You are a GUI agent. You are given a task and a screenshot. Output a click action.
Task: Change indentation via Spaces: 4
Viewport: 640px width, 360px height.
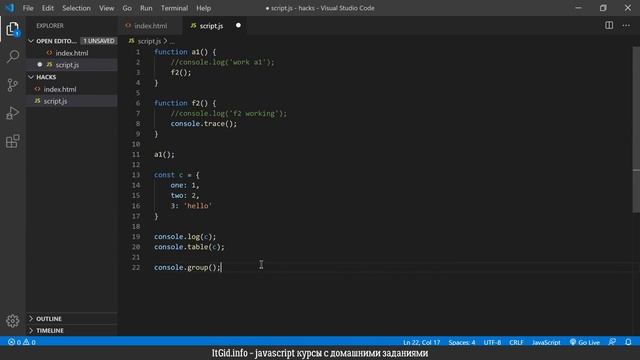point(462,342)
